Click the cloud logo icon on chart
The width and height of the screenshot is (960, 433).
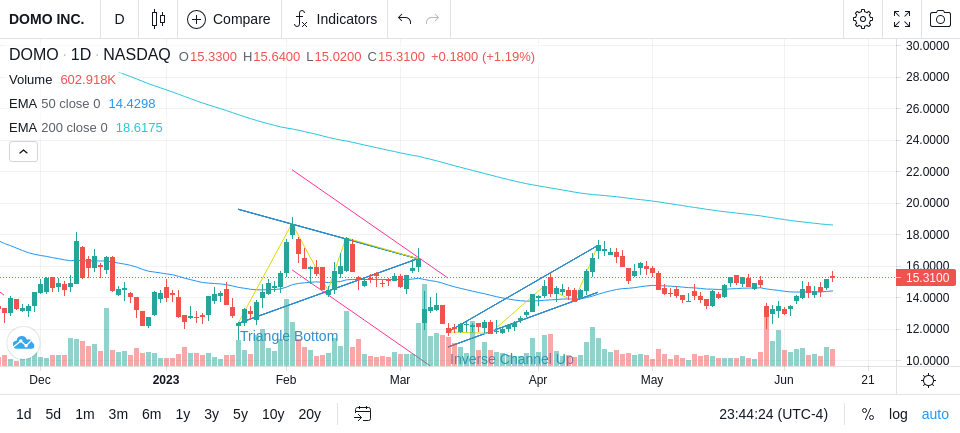pos(23,343)
